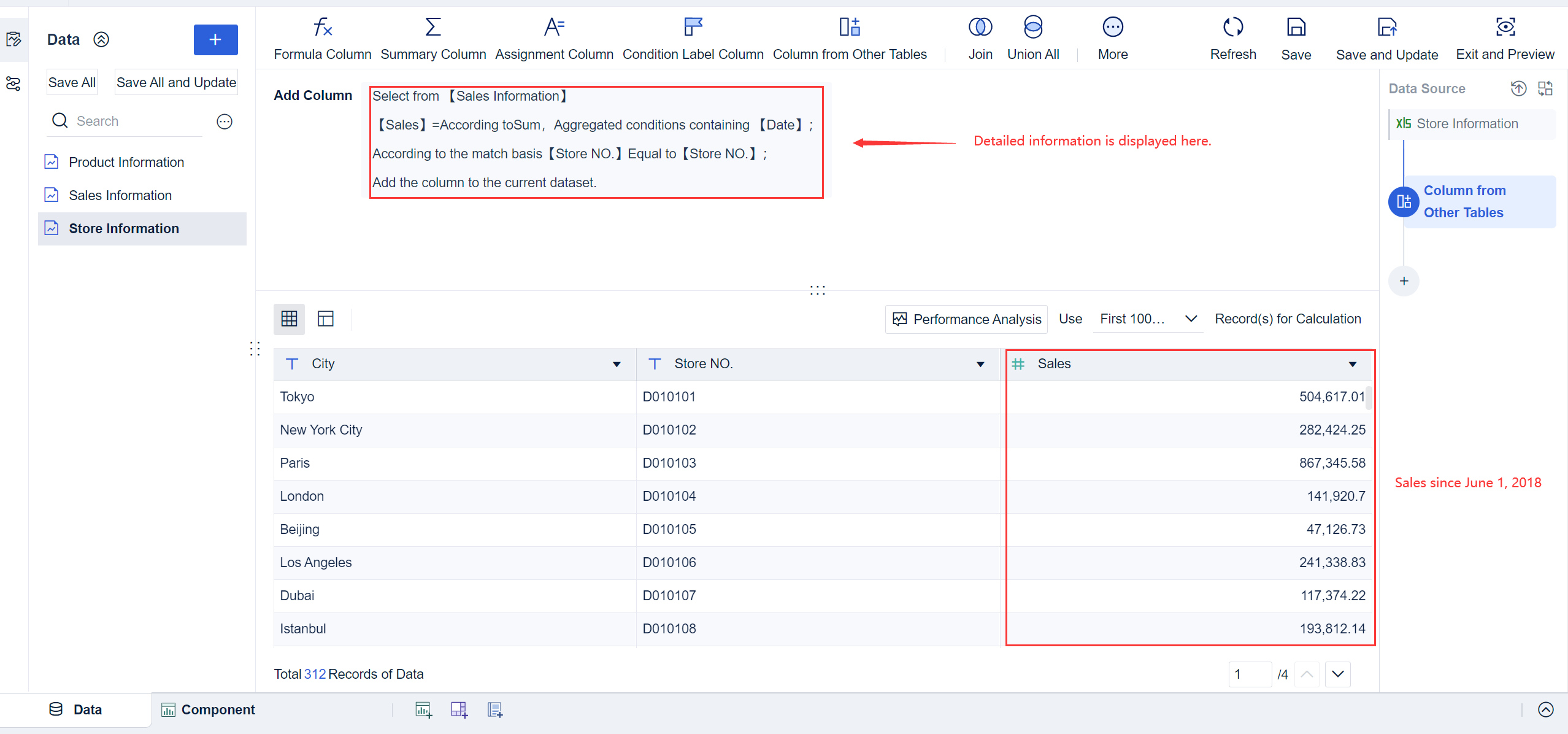Select Column from Other Tables tool
This screenshot has height=734, width=1568.
point(850,39)
